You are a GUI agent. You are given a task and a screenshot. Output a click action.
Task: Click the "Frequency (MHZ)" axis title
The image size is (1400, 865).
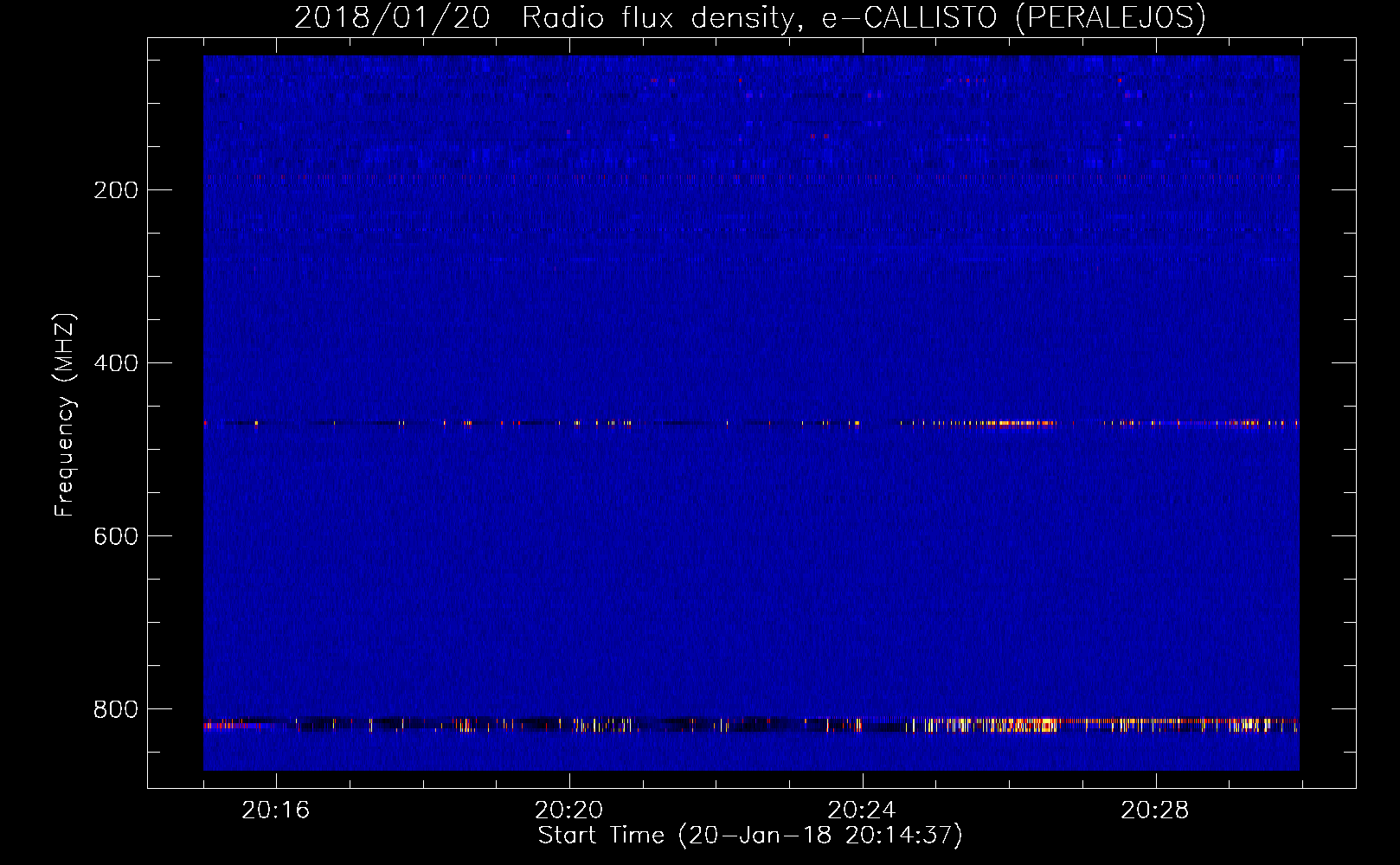pos(65,415)
